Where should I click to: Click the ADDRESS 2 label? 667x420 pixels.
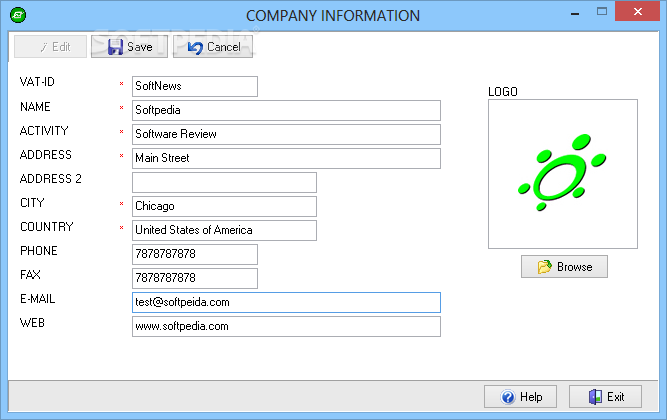tap(51, 179)
